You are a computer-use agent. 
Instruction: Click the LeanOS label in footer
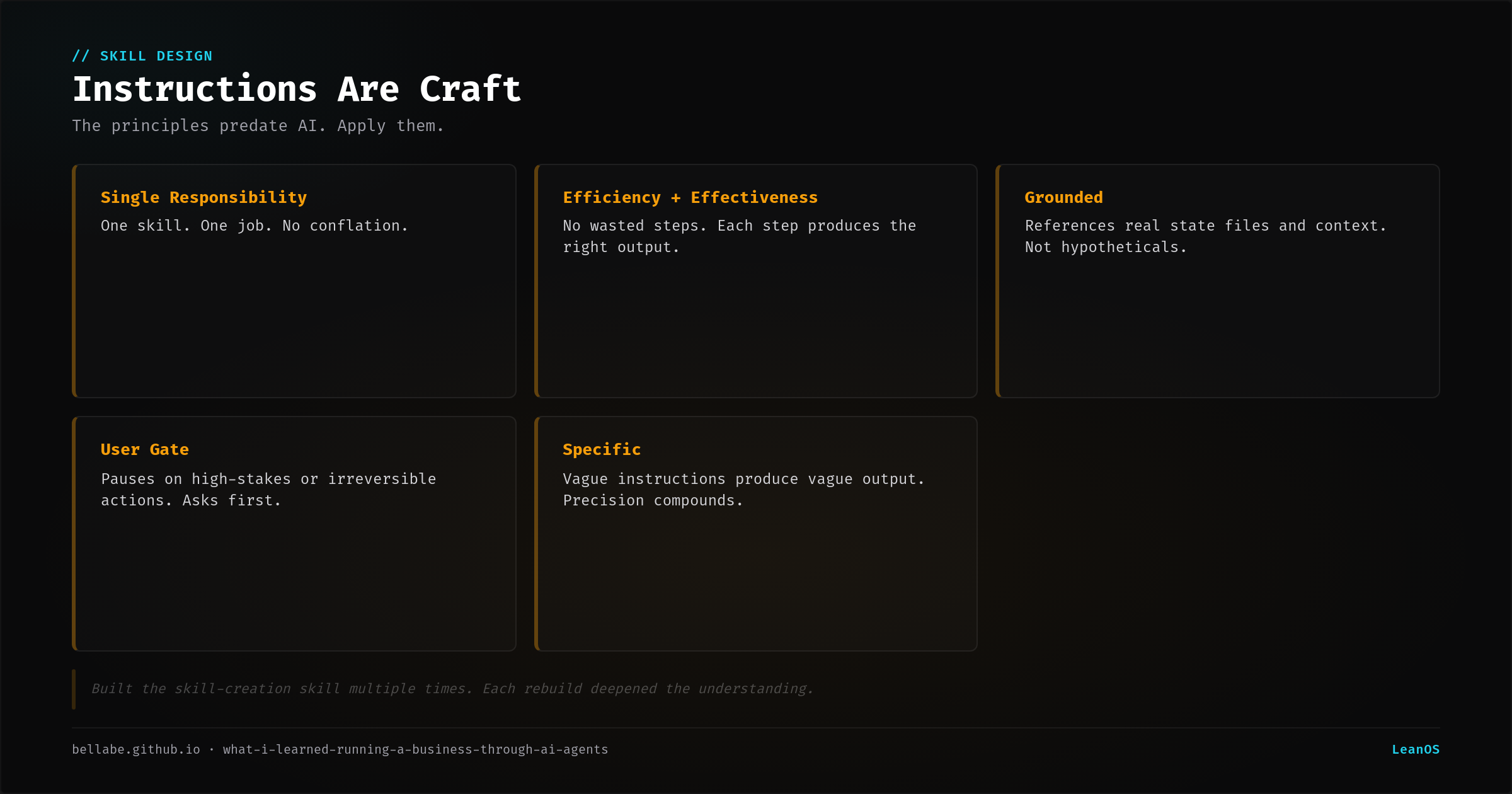click(x=1415, y=749)
